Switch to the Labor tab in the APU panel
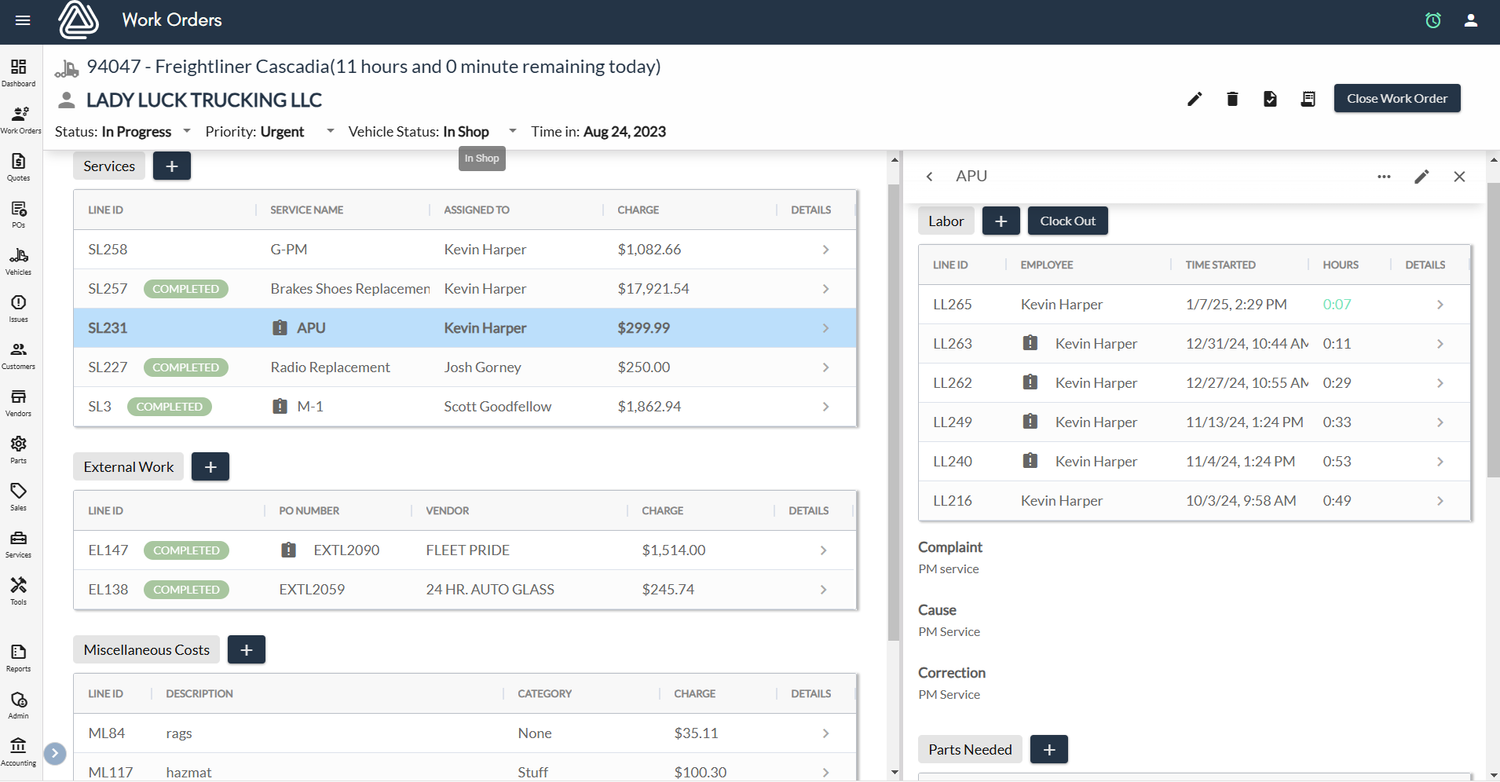 pos(945,220)
